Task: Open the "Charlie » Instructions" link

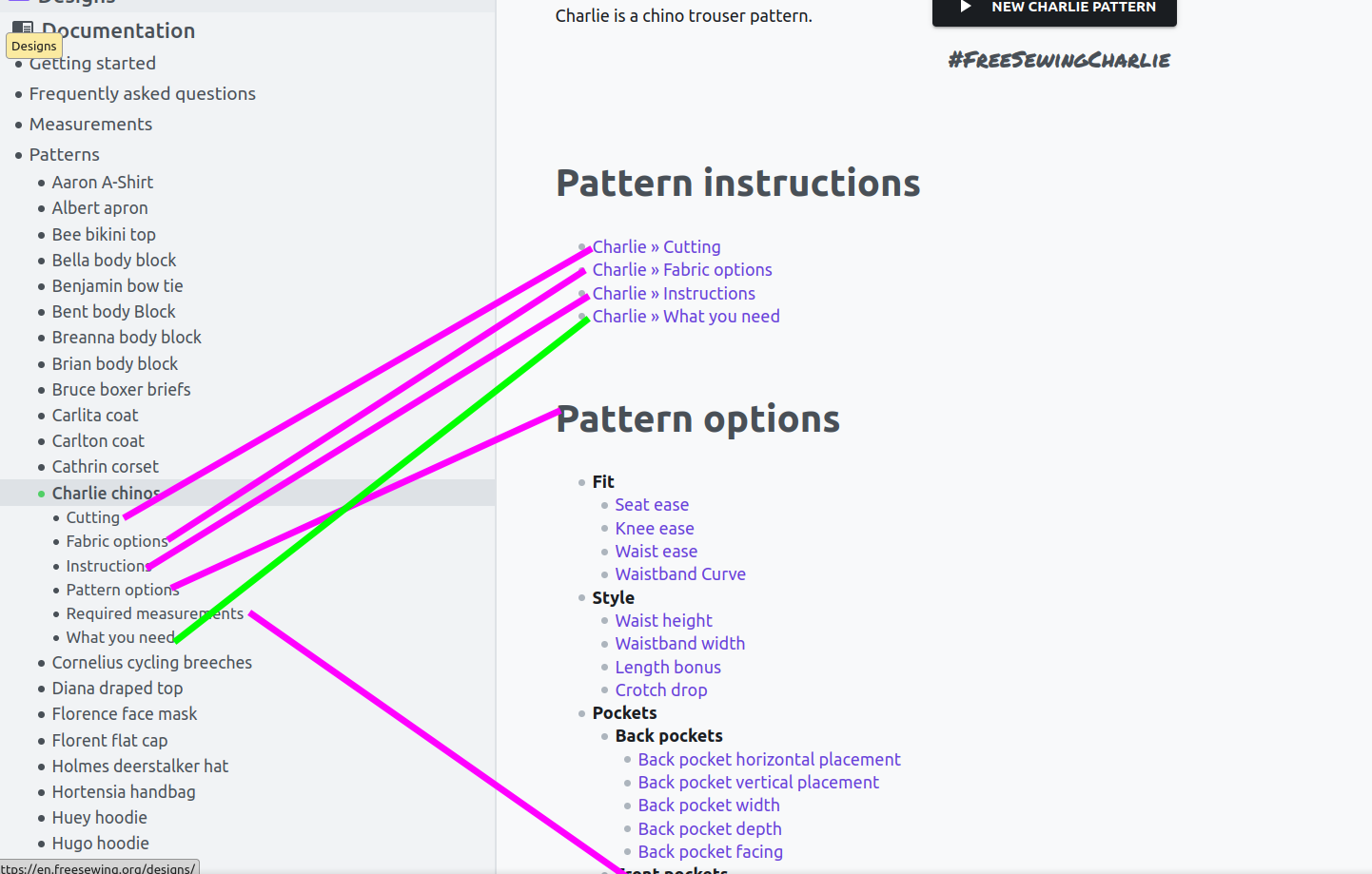Action: pyautogui.click(x=673, y=293)
